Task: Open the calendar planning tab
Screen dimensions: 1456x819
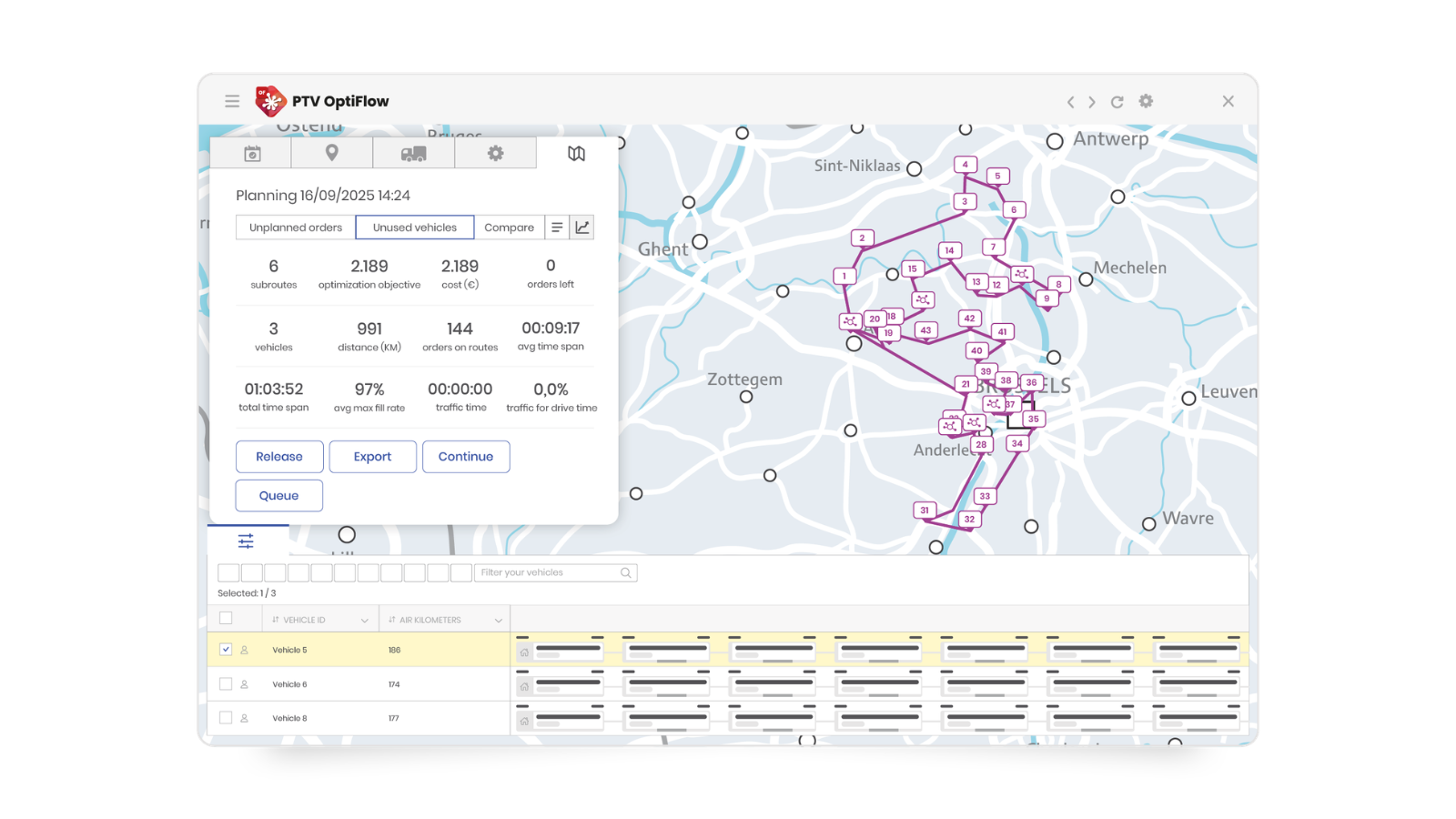Action: point(252,154)
